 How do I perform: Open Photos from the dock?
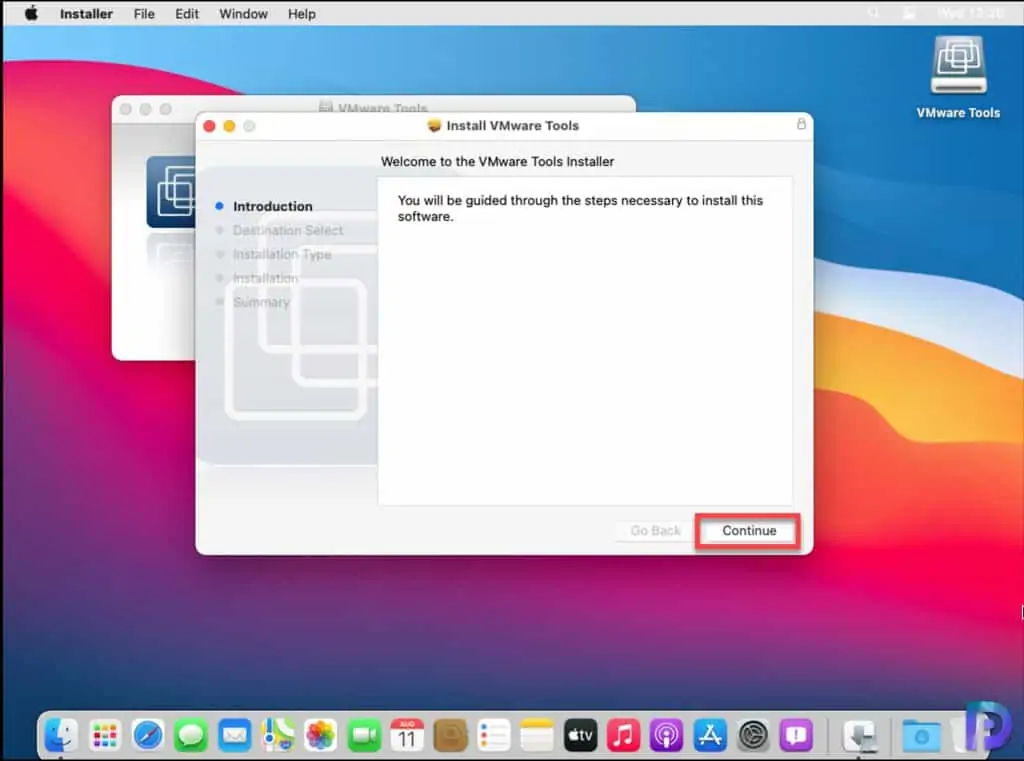pyautogui.click(x=321, y=736)
